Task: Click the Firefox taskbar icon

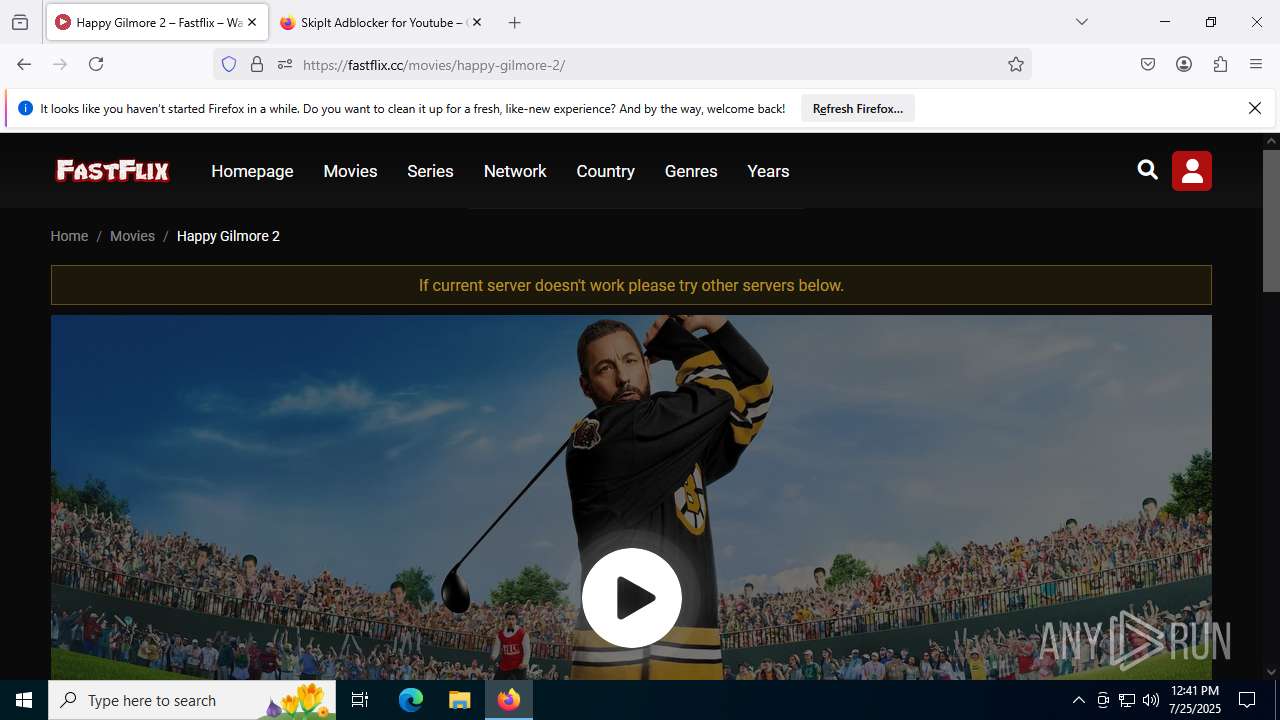Action: tap(509, 700)
